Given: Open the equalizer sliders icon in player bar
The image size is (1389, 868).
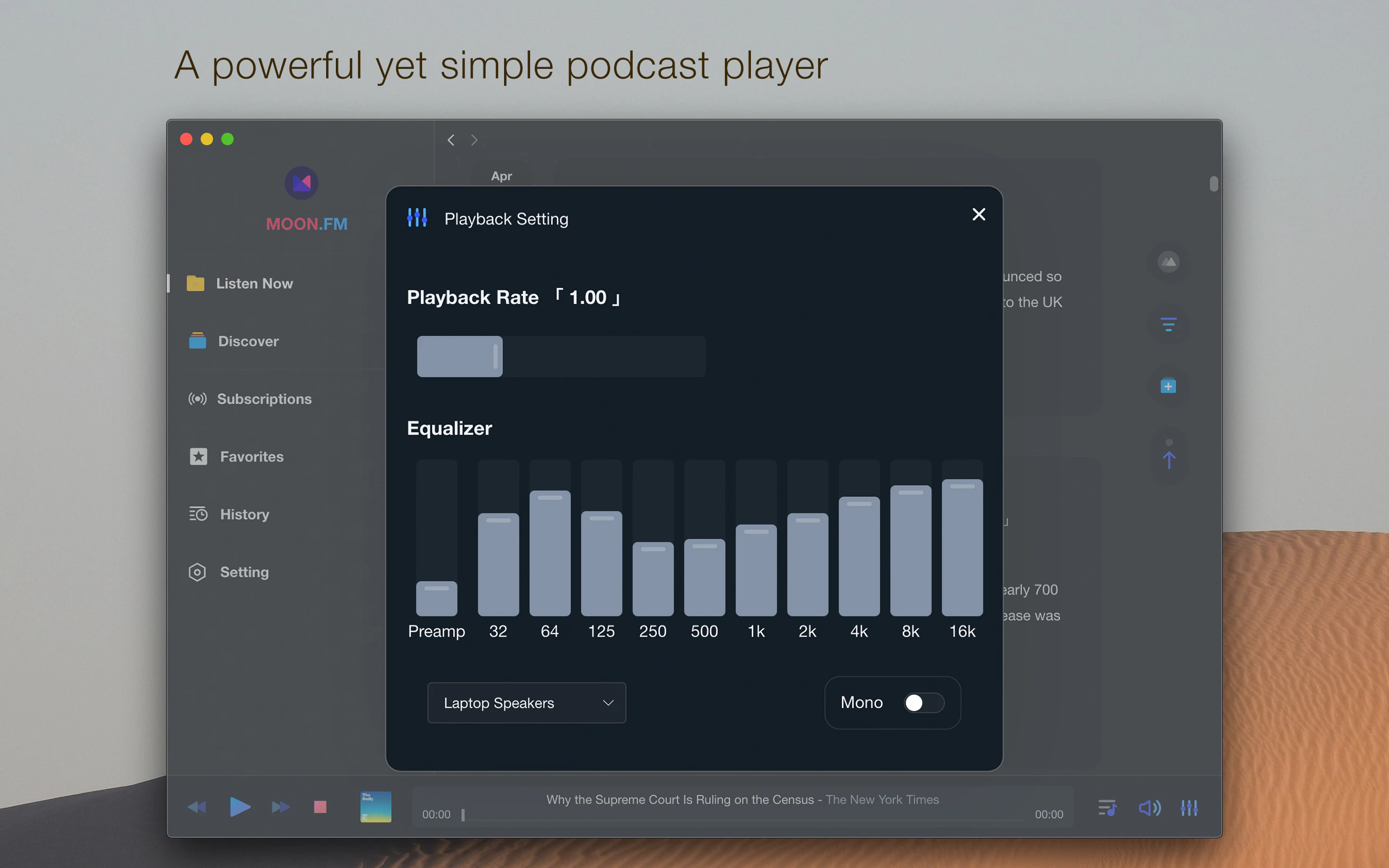Looking at the screenshot, I should (1190, 807).
